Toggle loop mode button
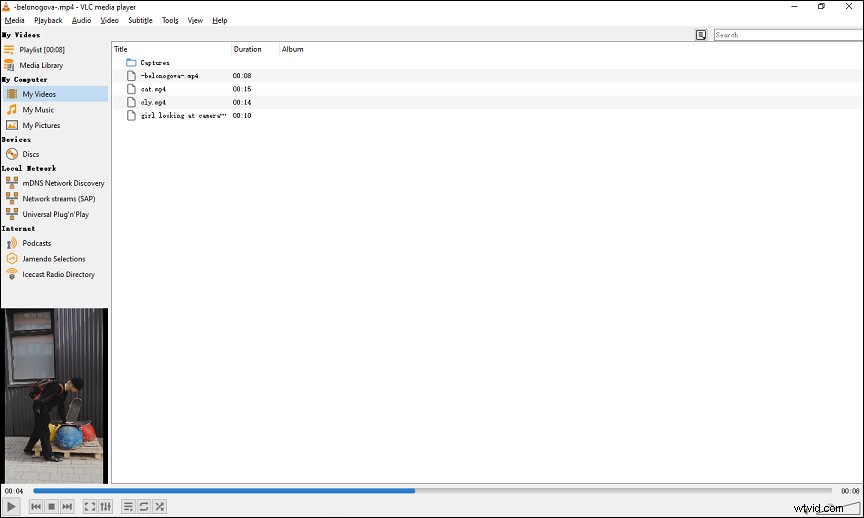Viewport: 864px width, 518px height. point(144,506)
